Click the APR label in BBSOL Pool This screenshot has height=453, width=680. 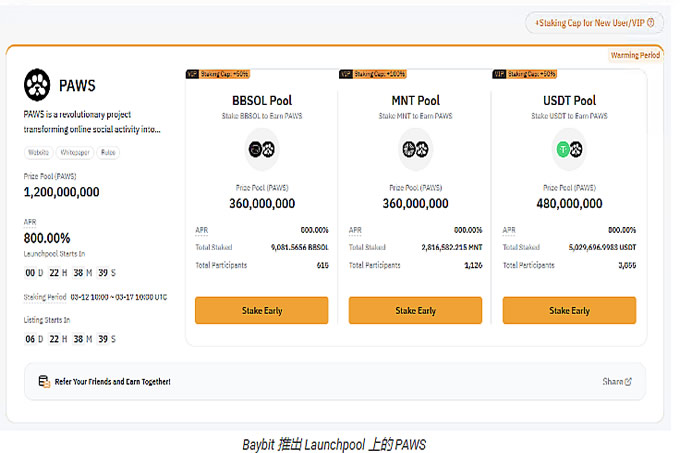point(202,230)
